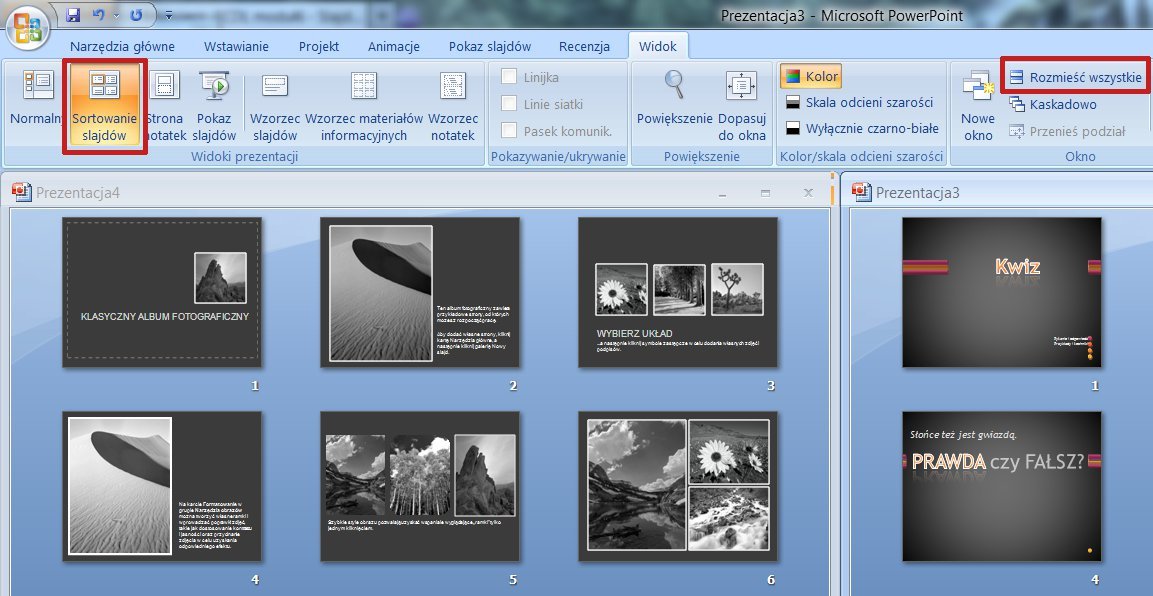The image size is (1153, 596).
Task: Enable the Linijka checkbox
Action: [x=508, y=77]
